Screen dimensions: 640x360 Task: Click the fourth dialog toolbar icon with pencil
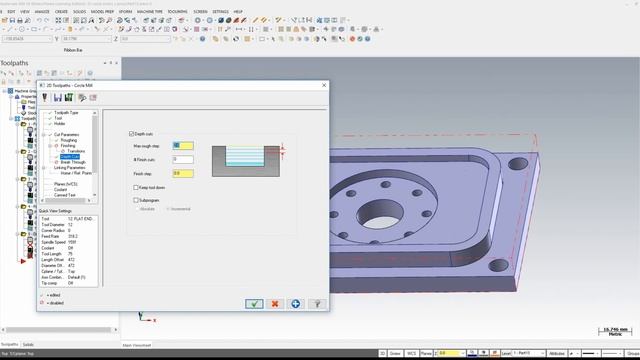click(x=82, y=98)
